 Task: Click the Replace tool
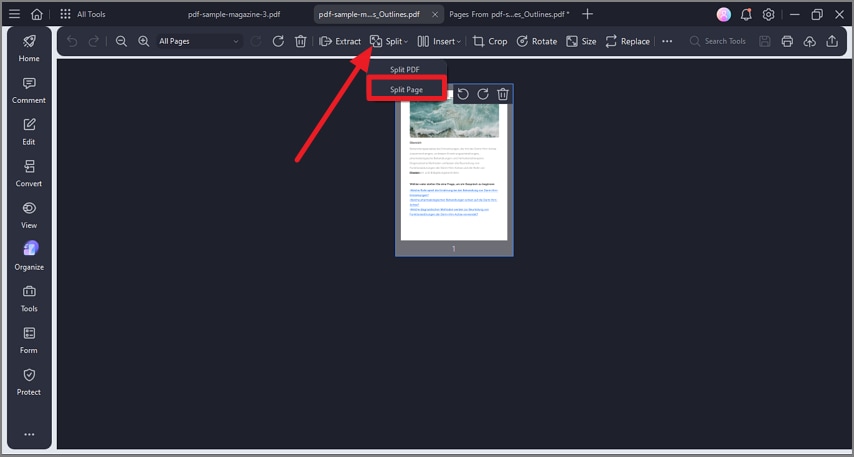coord(627,41)
